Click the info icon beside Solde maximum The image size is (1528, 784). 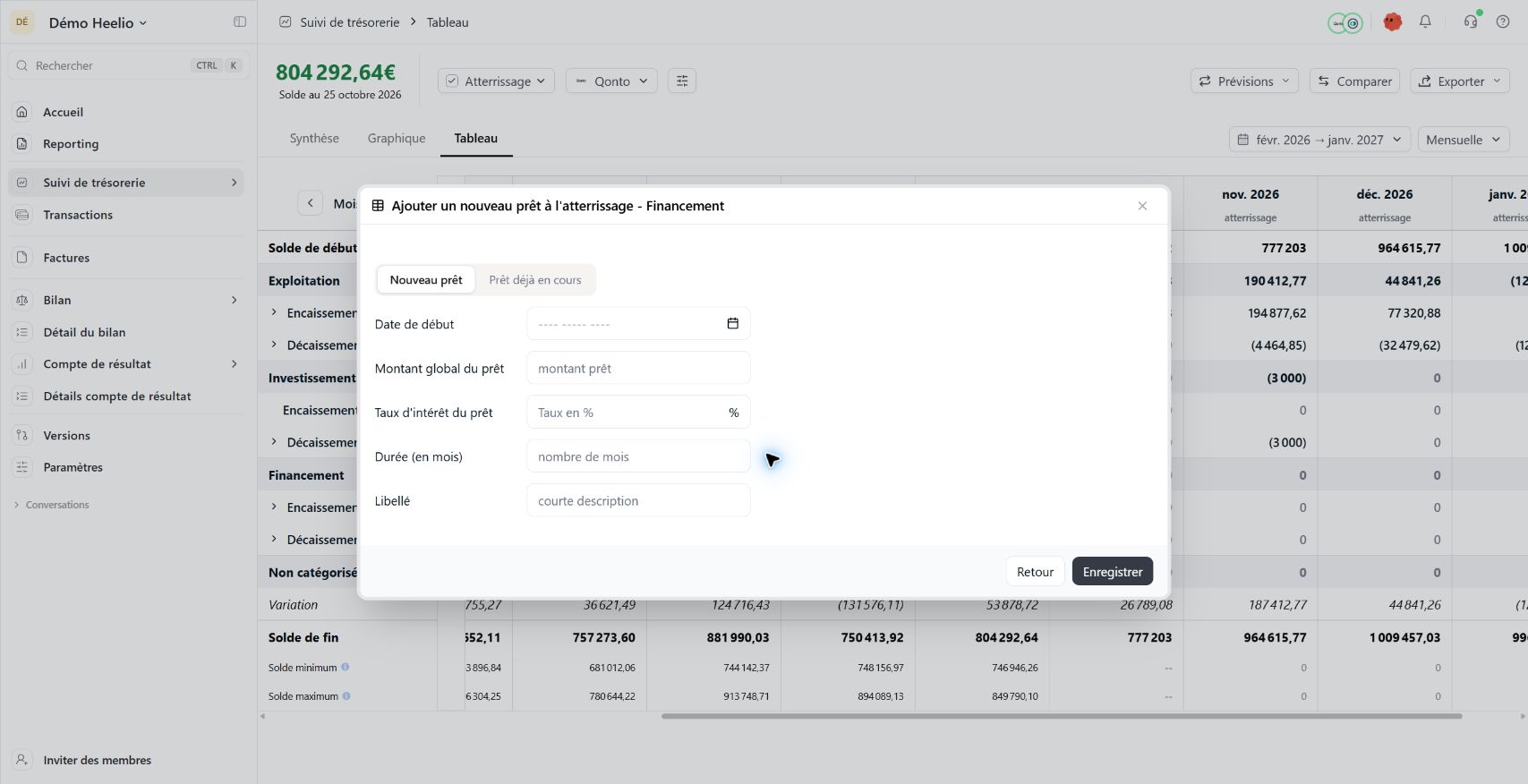(x=346, y=696)
